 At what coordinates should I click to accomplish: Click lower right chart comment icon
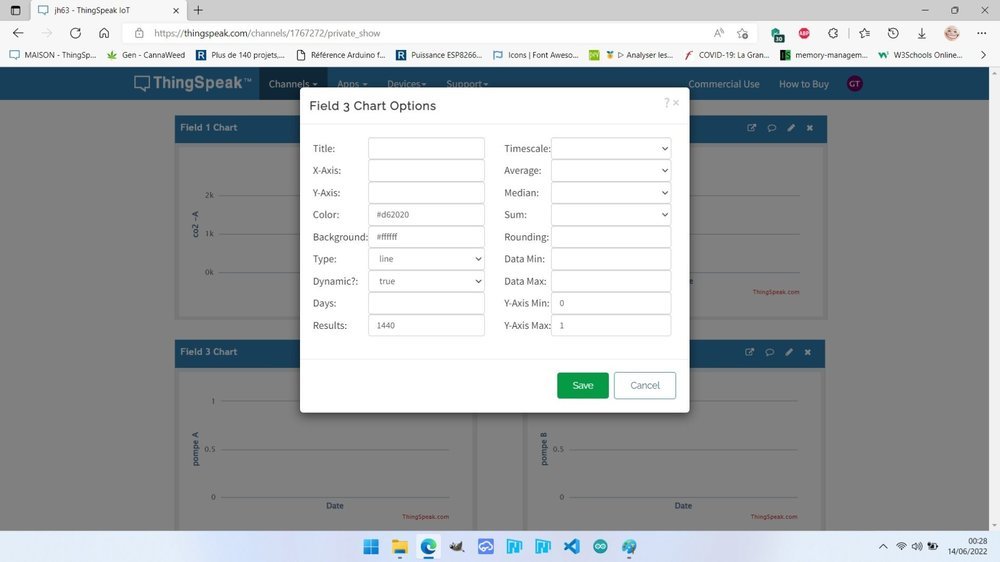(x=770, y=352)
